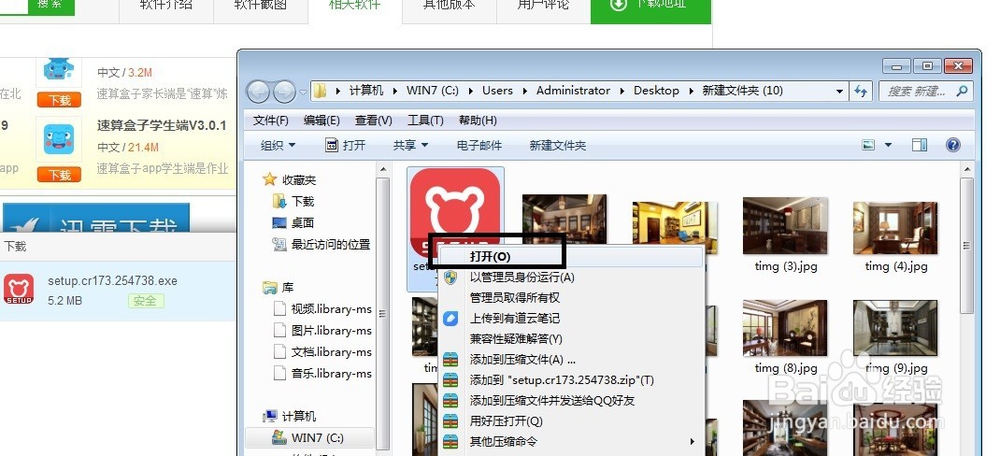The image size is (1000, 456).
Task: Click 电子邮件 in the toolbar
Action: point(480,145)
